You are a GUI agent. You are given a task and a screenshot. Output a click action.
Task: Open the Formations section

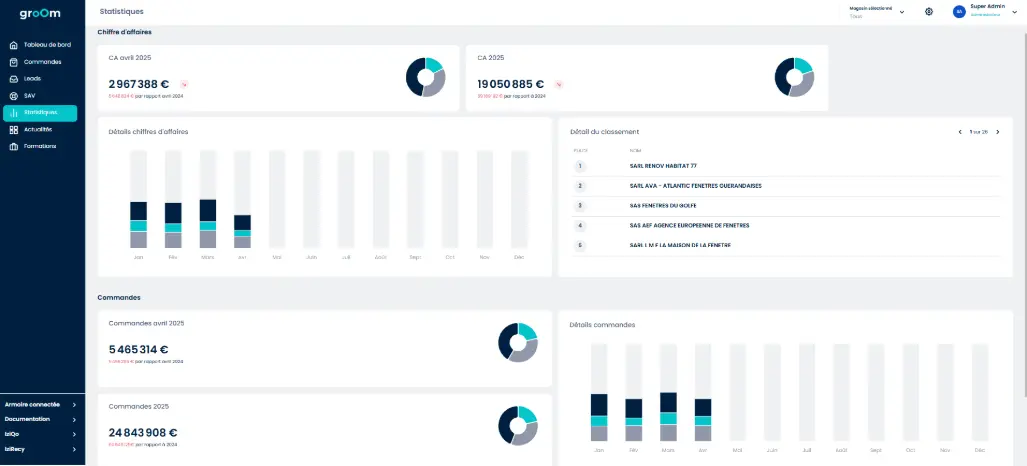click(39, 147)
